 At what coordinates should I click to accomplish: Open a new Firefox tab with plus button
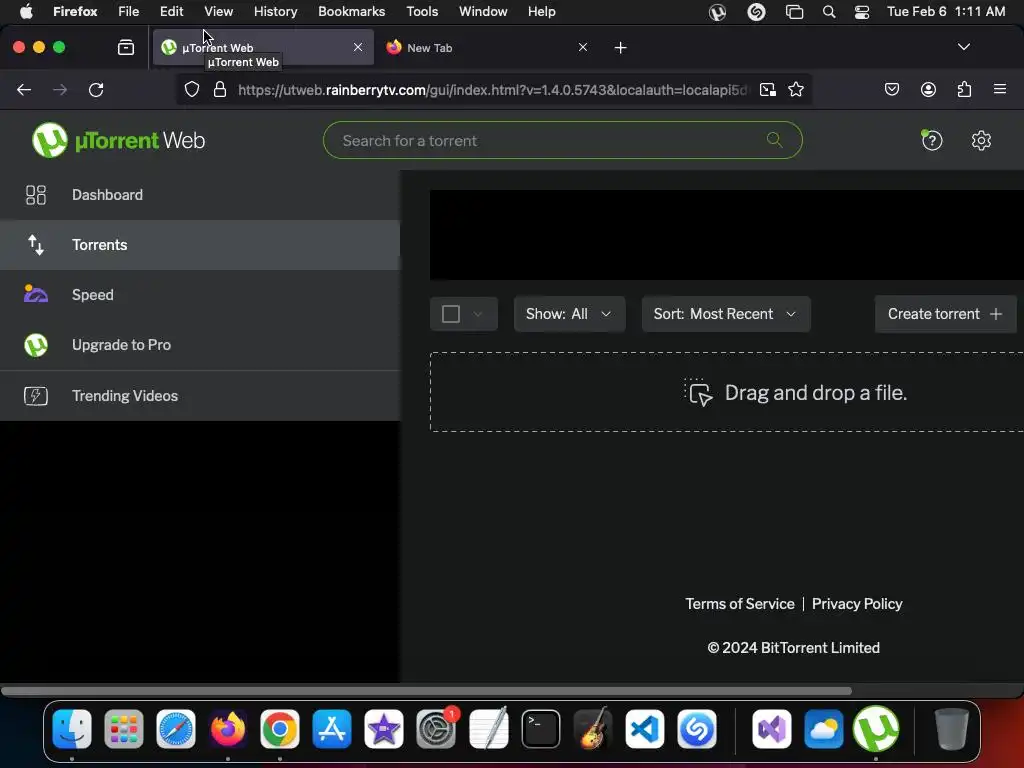click(620, 48)
